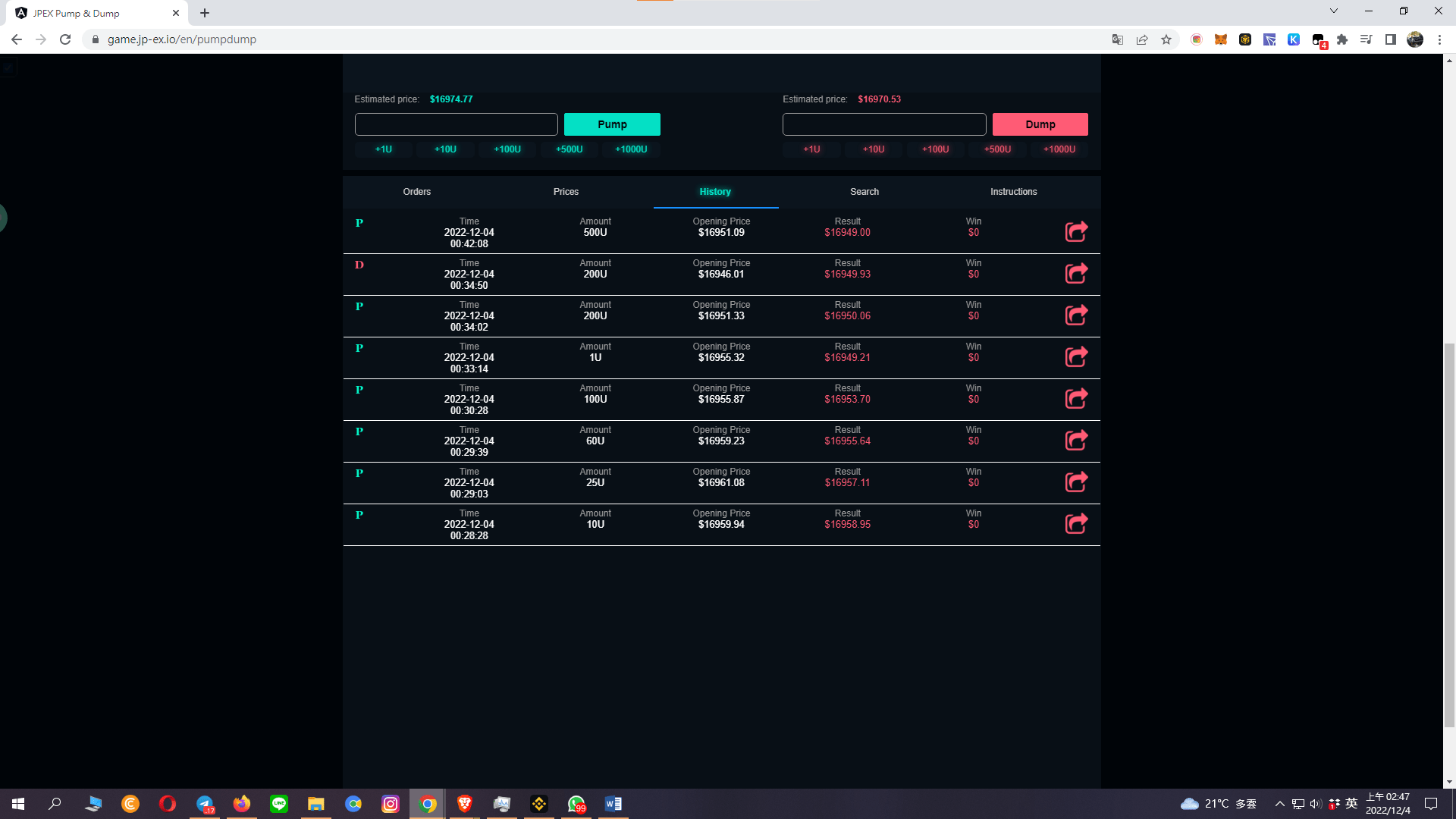Open Chrome extensions puzzle icon
Viewport: 1456px width, 819px height.
click(1342, 39)
